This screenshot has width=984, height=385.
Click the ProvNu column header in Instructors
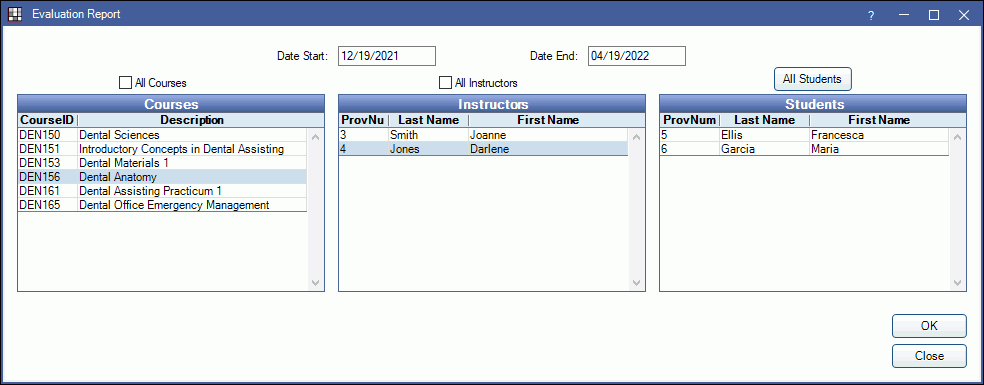pyautogui.click(x=363, y=120)
